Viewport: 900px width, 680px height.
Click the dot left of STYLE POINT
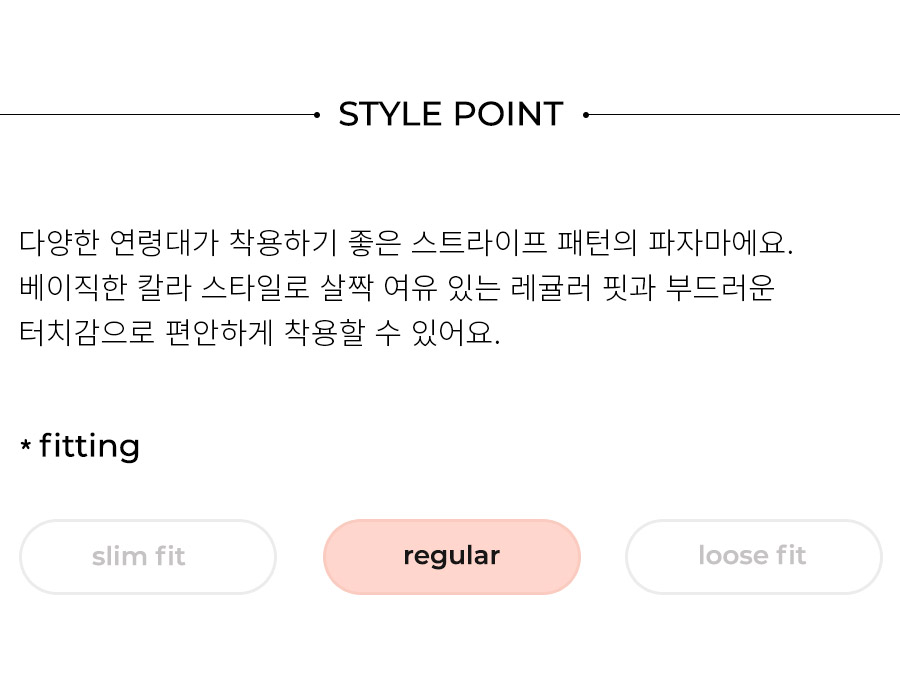click(x=317, y=115)
